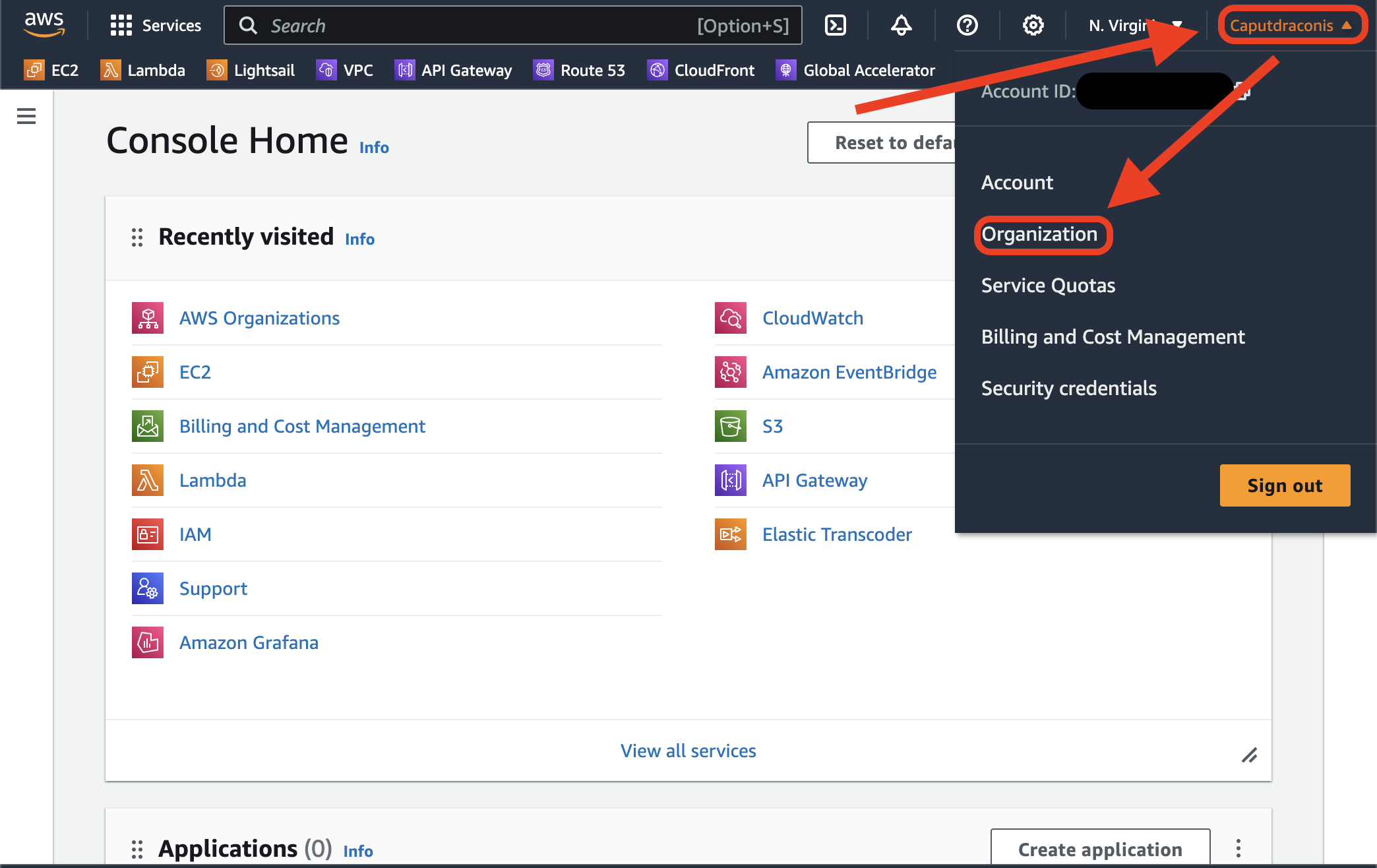This screenshot has height=868, width=1377.
Task: Click the Amazon Grafana service icon
Action: (x=148, y=642)
